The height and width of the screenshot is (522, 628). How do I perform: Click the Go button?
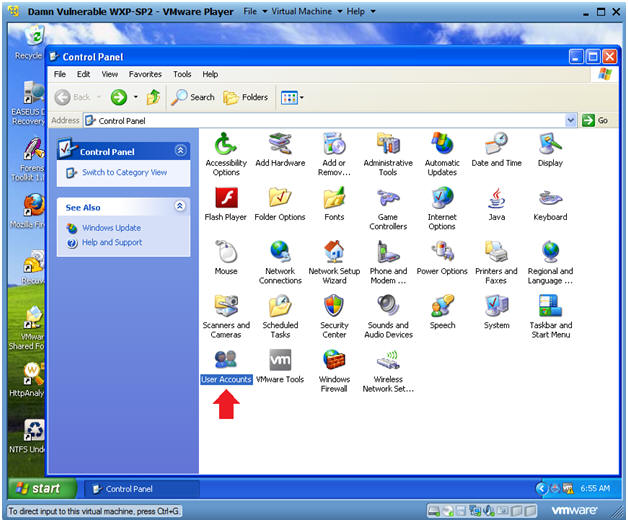tap(595, 120)
